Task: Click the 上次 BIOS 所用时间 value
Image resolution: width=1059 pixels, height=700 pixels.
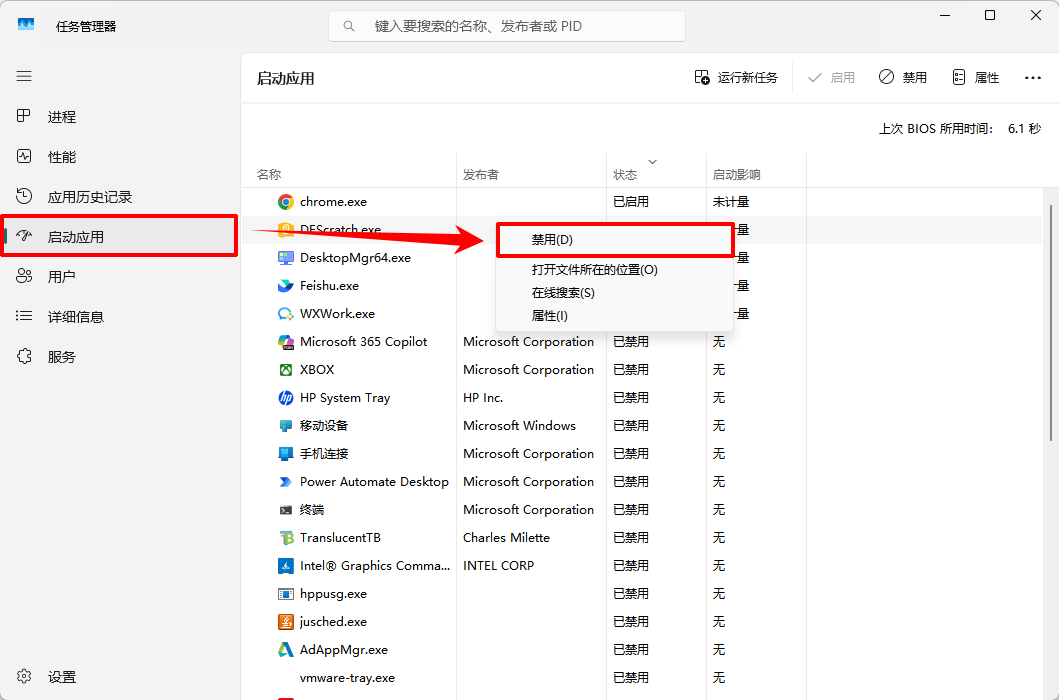Action: (x=1025, y=128)
